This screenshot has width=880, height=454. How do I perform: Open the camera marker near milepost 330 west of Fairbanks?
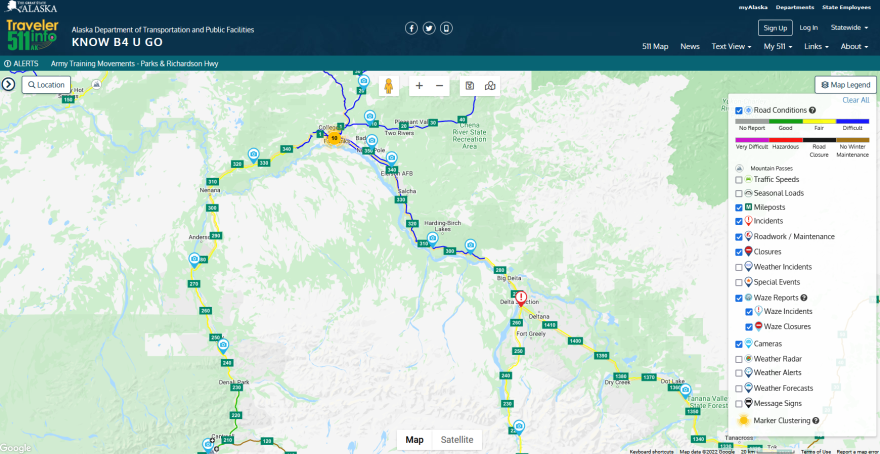(254, 155)
